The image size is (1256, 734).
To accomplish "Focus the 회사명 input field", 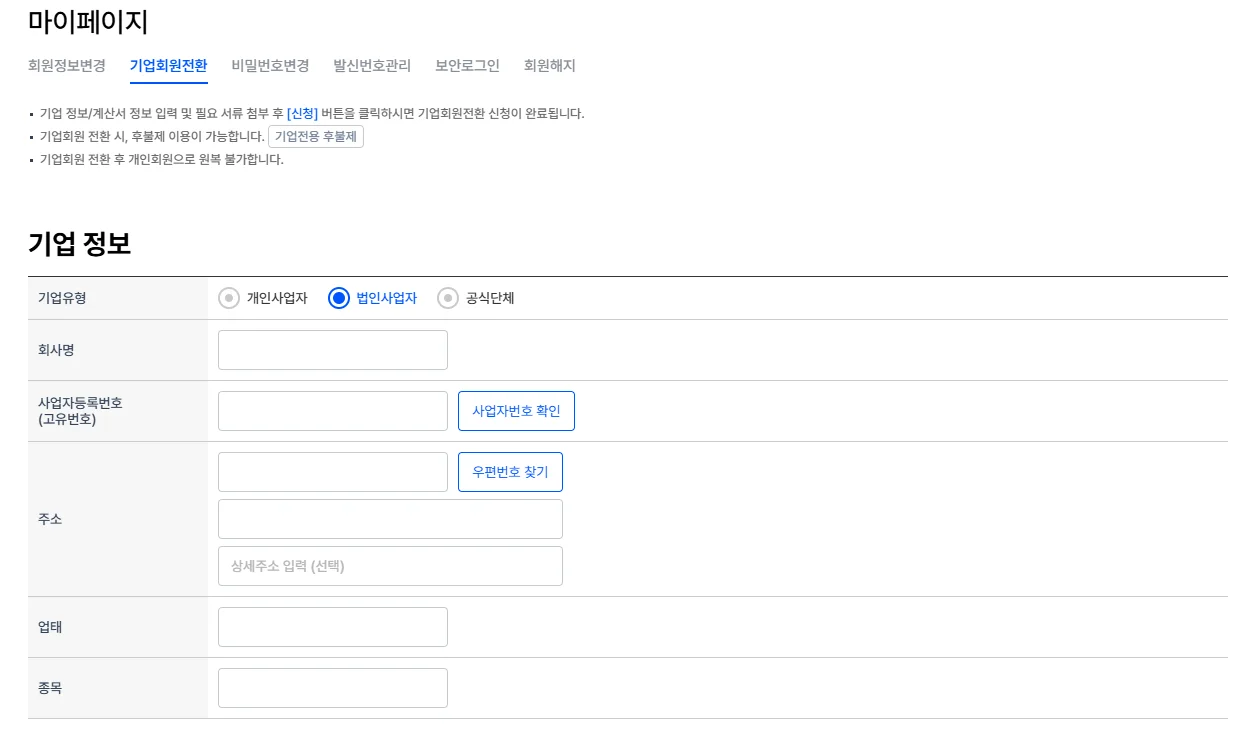I will point(332,350).
